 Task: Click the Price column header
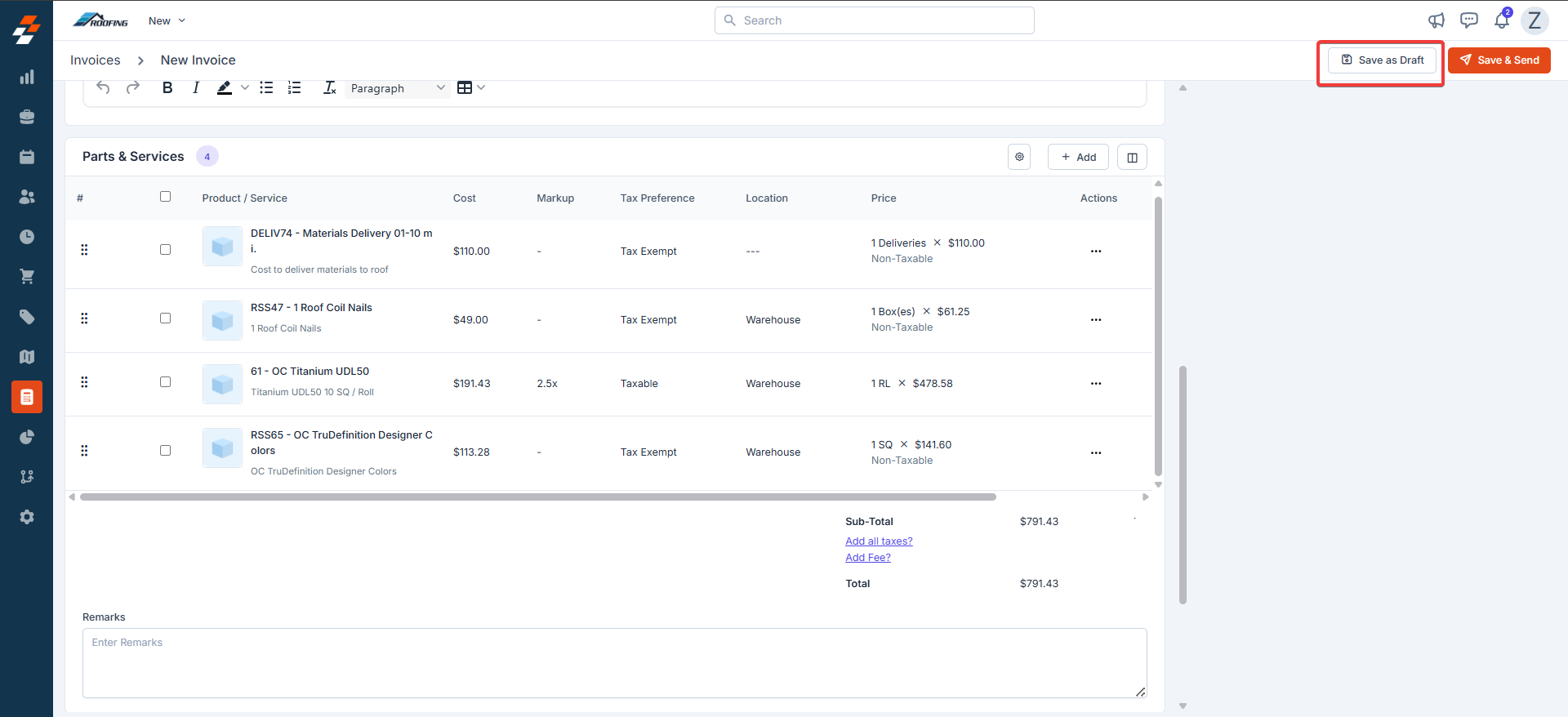(x=884, y=198)
